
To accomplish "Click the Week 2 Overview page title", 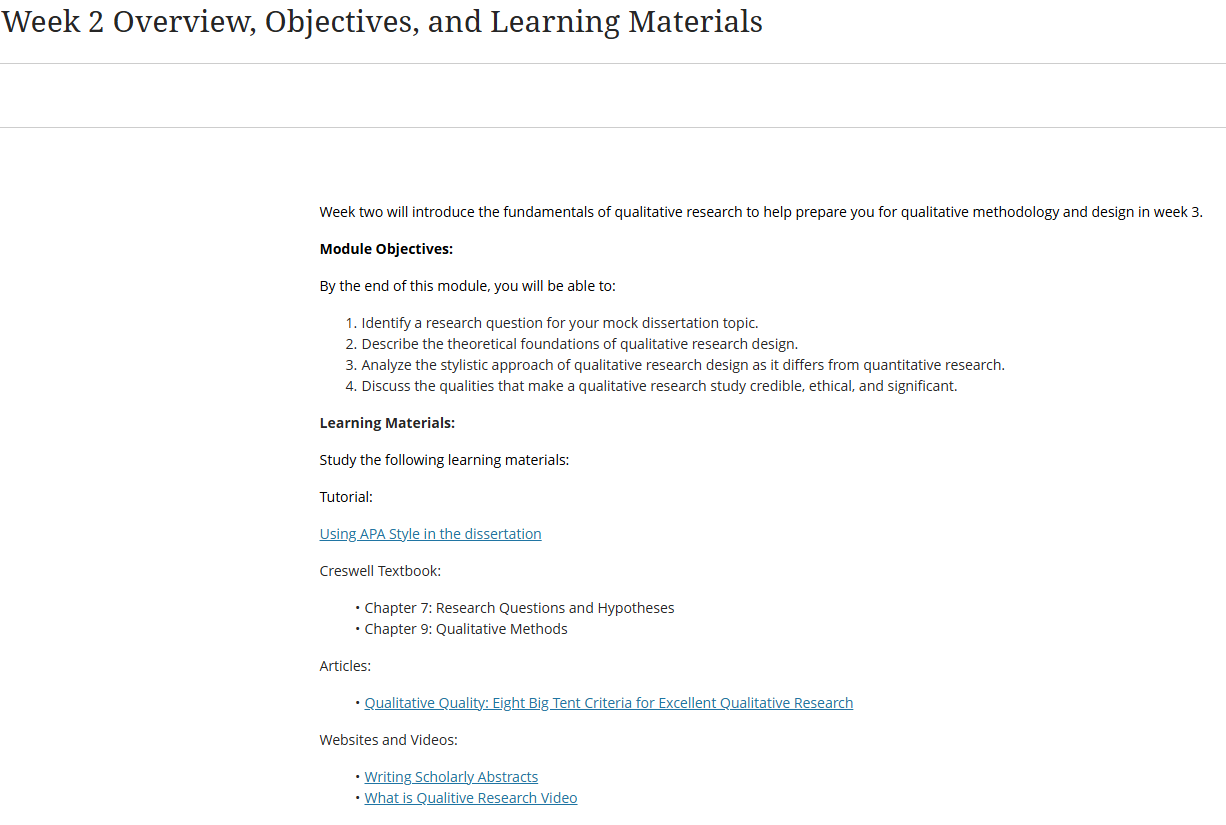I will point(382,22).
